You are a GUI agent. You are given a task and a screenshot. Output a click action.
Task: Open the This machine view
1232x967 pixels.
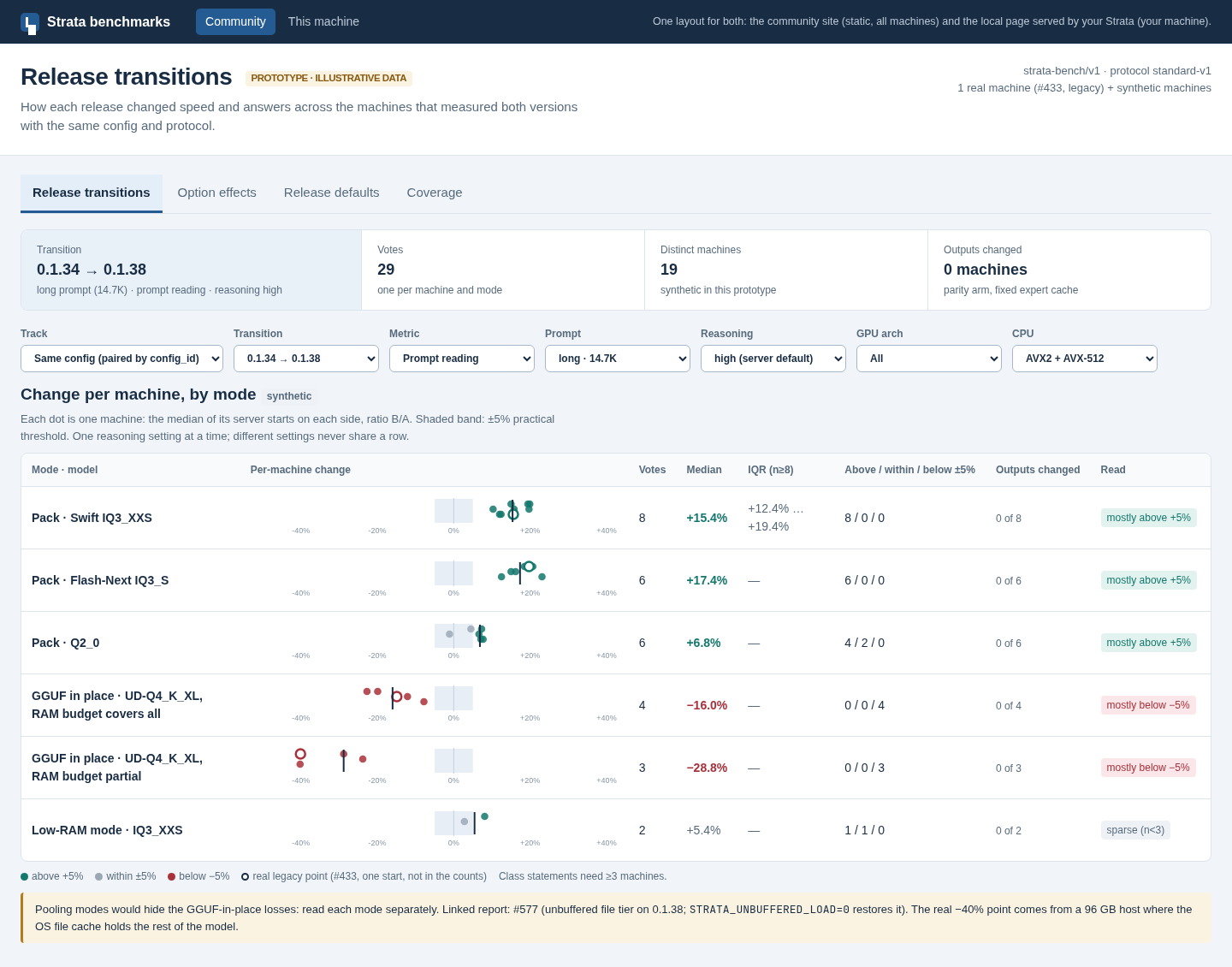pyautogui.click(x=323, y=21)
